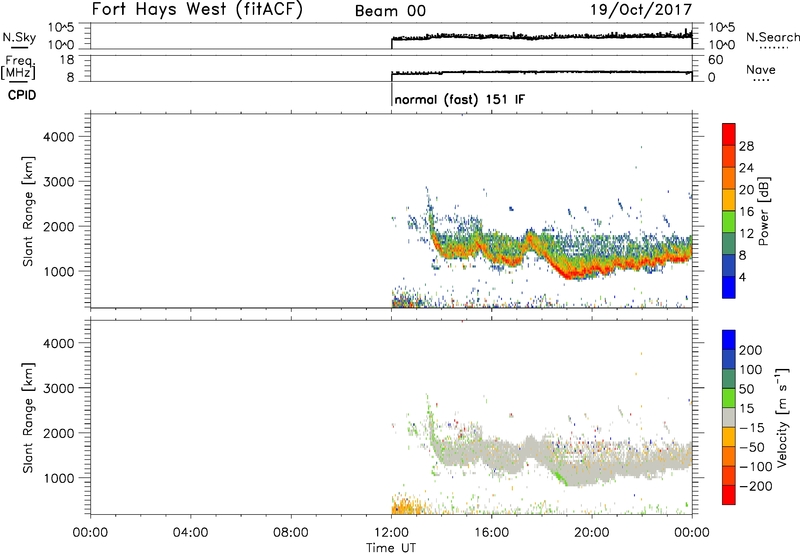Click the 'Slant Range [km]' label of power panel
This screenshot has height=554, width=800.
click(x=28, y=211)
